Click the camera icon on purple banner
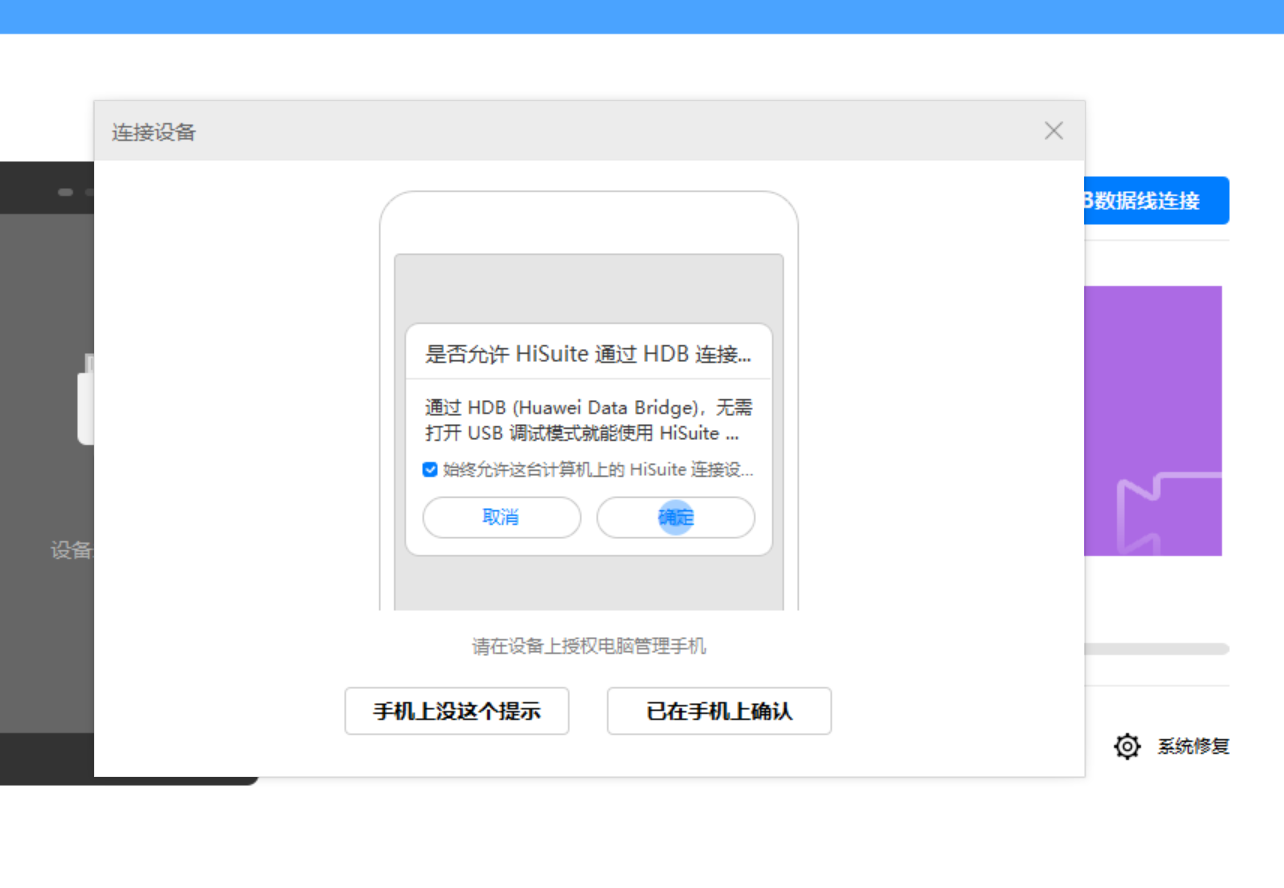This screenshot has height=888, width=1284. (1169, 513)
